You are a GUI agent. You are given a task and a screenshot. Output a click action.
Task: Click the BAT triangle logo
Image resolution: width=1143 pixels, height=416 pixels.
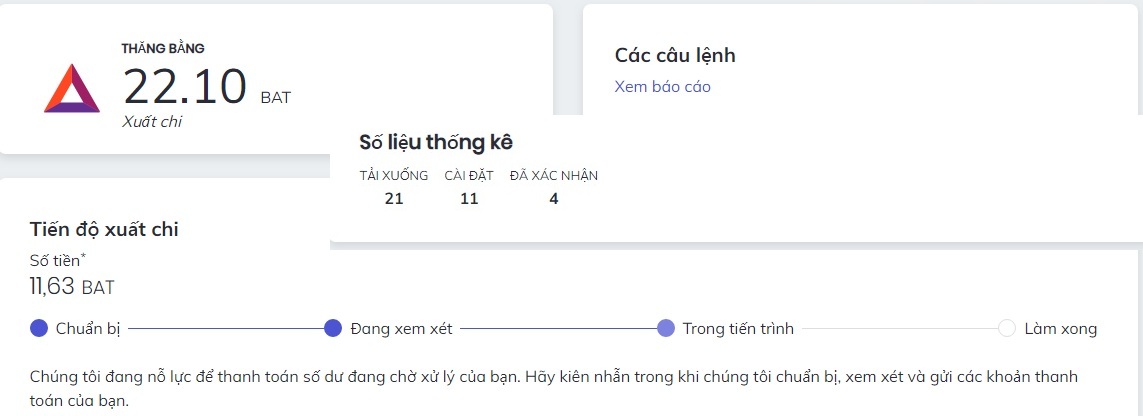point(72,89)
